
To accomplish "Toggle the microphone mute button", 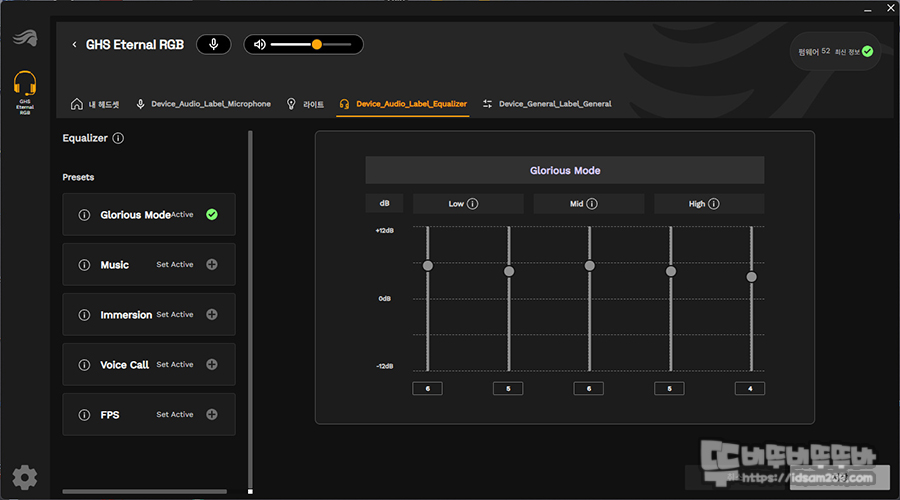I will tap(214, 44).
